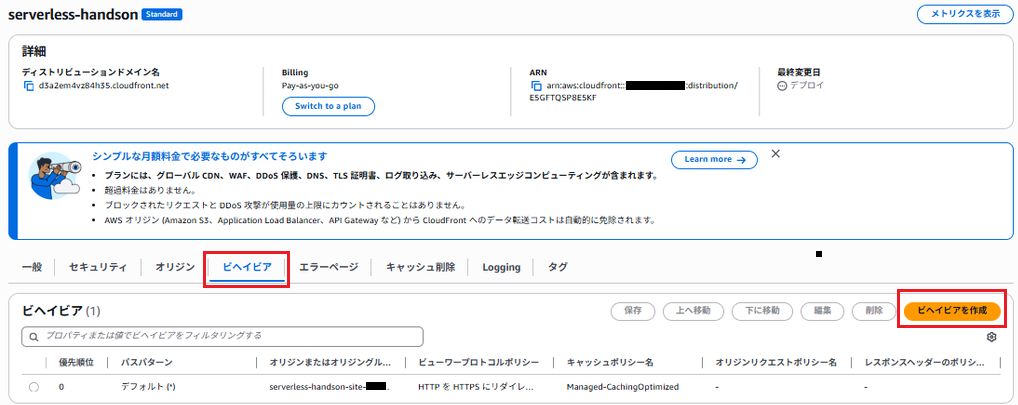This screenshot has width=1018, height=405.
Task: Sort by パスパターン column header
Action: pos(147,363)
